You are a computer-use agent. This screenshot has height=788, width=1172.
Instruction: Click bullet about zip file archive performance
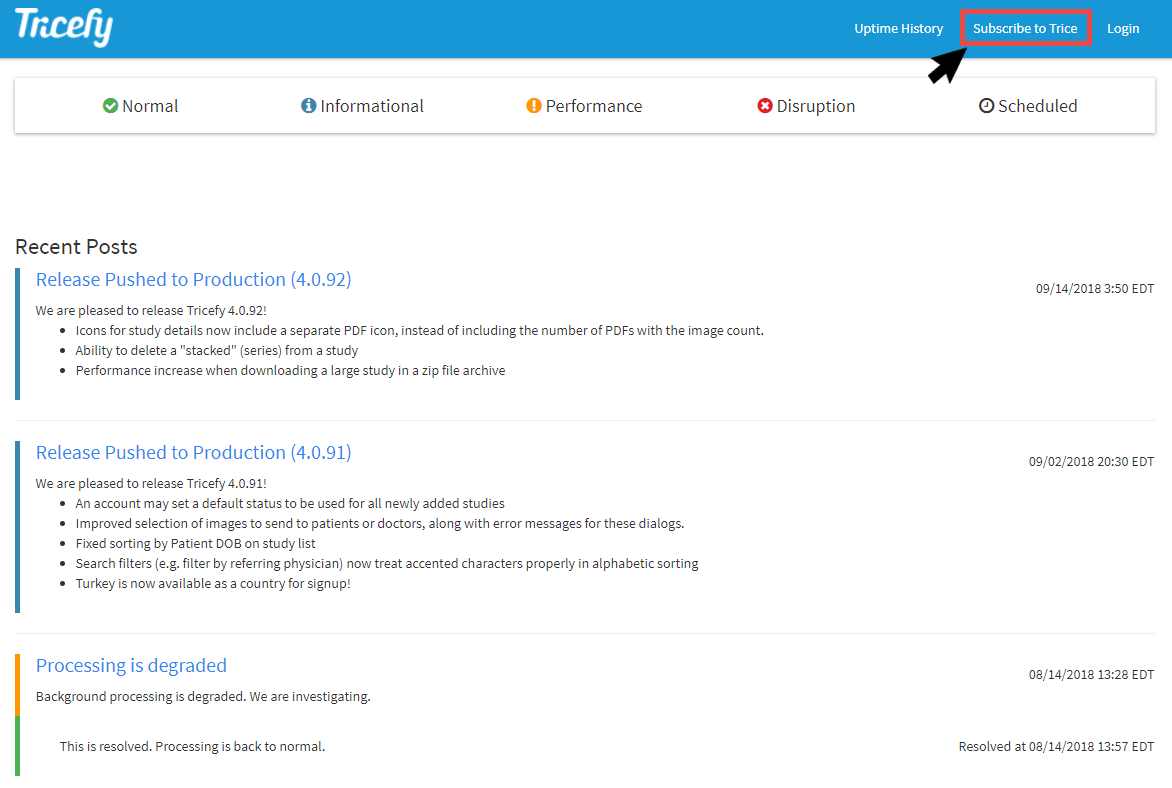(290, 371)
